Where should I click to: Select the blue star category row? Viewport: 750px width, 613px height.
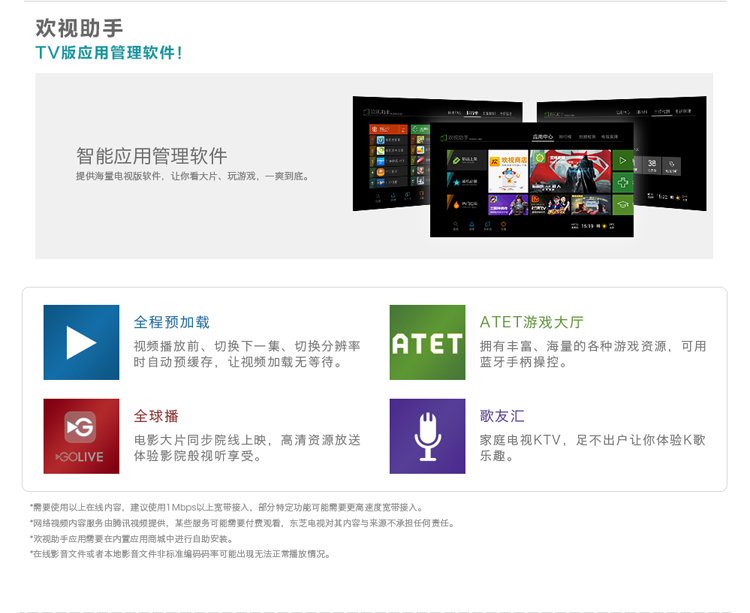(466, 182)
